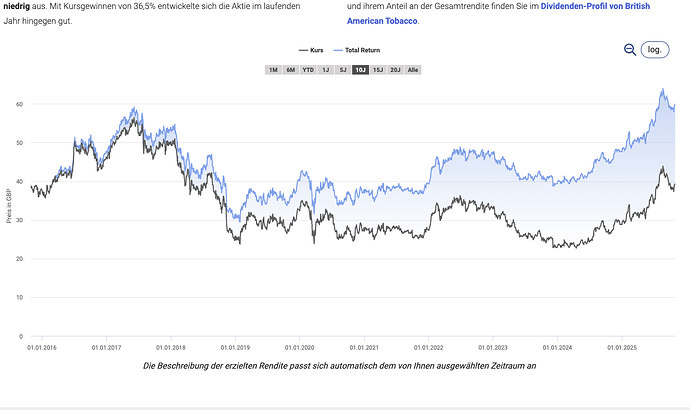Select the 1M time range

(x=273, y=70)
